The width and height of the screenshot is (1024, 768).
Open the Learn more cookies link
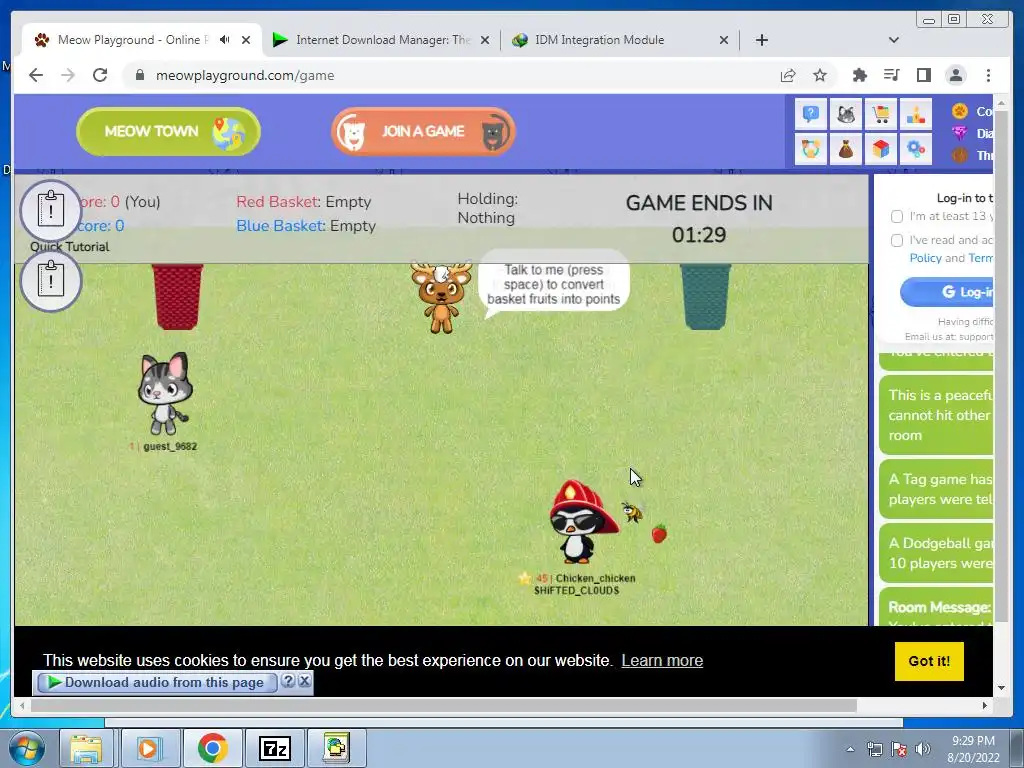662,660
